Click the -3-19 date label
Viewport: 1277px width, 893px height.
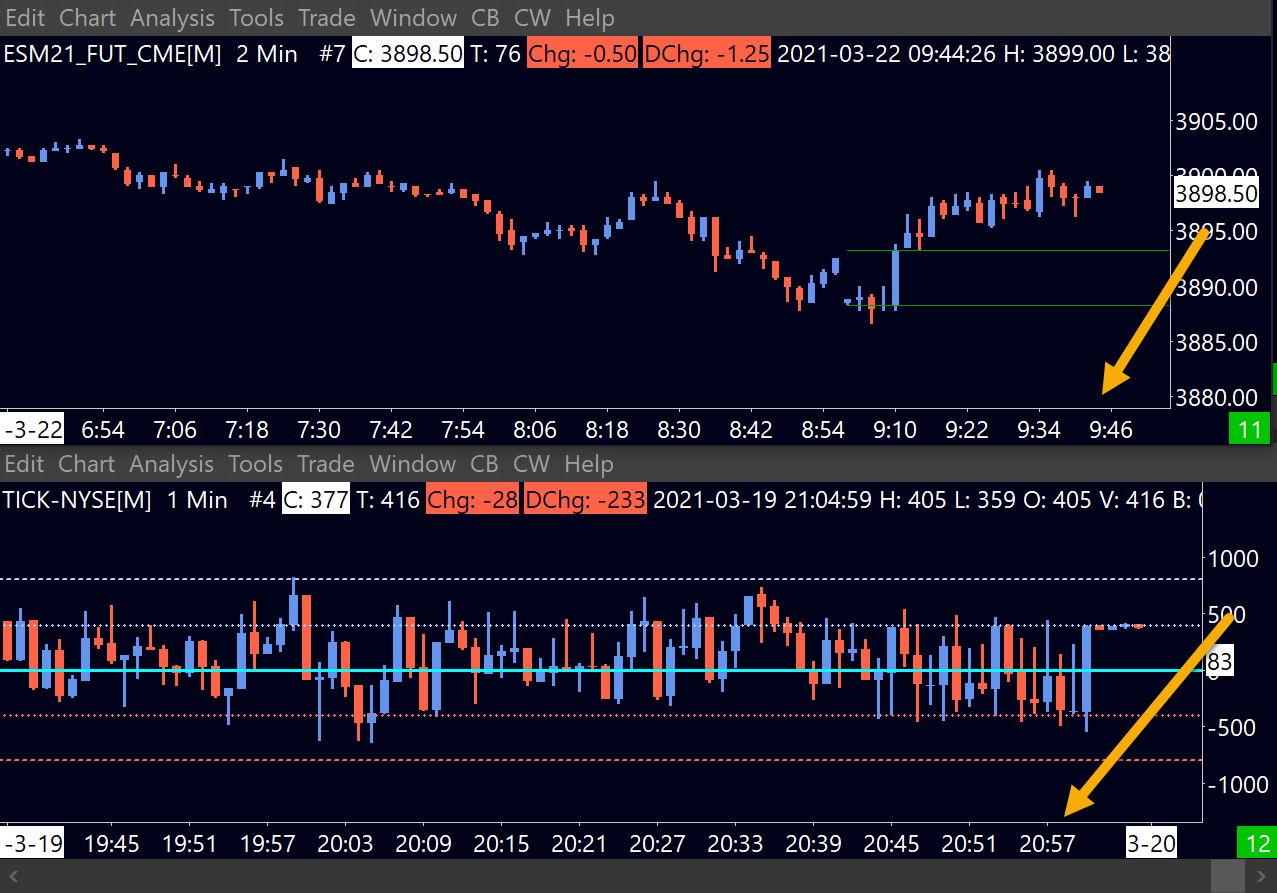click(34, 844)
